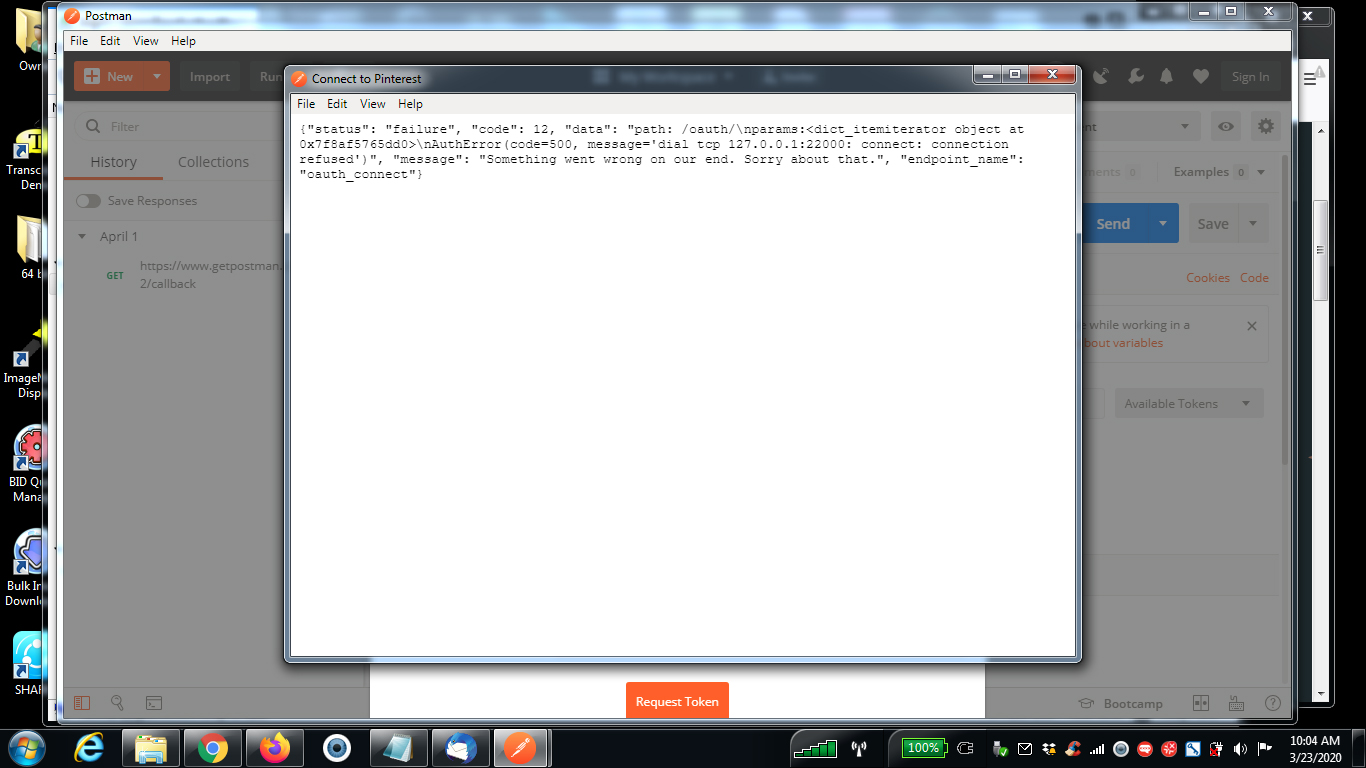The image size is (1366, 768).
Task: Click the green signal strength bars icon
Action: 815,747
